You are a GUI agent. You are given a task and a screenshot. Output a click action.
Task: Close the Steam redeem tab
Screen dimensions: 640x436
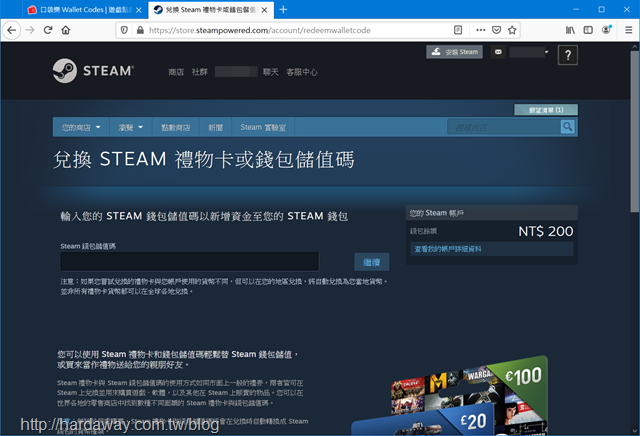tap(264, 10)
